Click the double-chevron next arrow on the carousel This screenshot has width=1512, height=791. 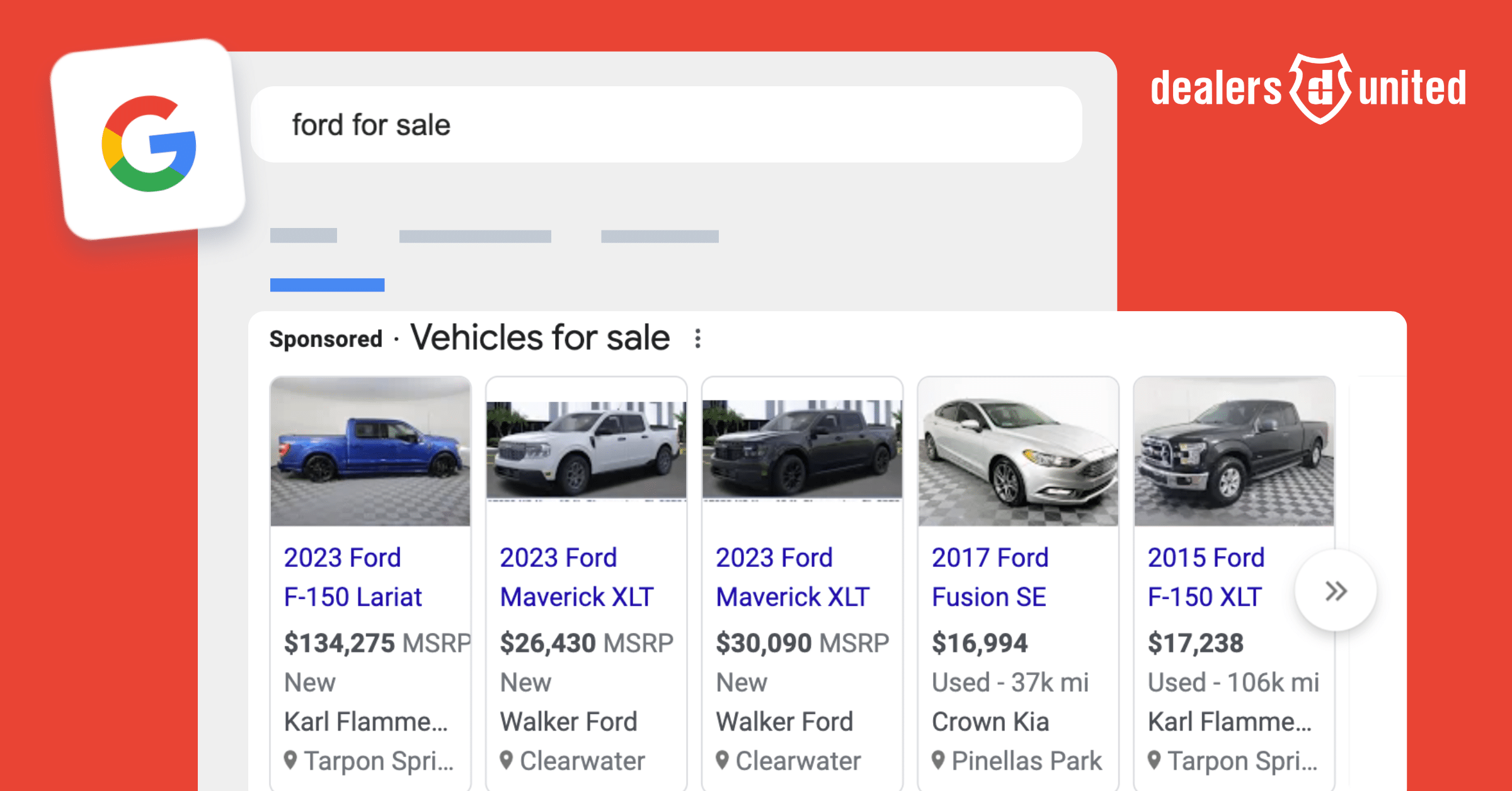(x=1336, y=591)
